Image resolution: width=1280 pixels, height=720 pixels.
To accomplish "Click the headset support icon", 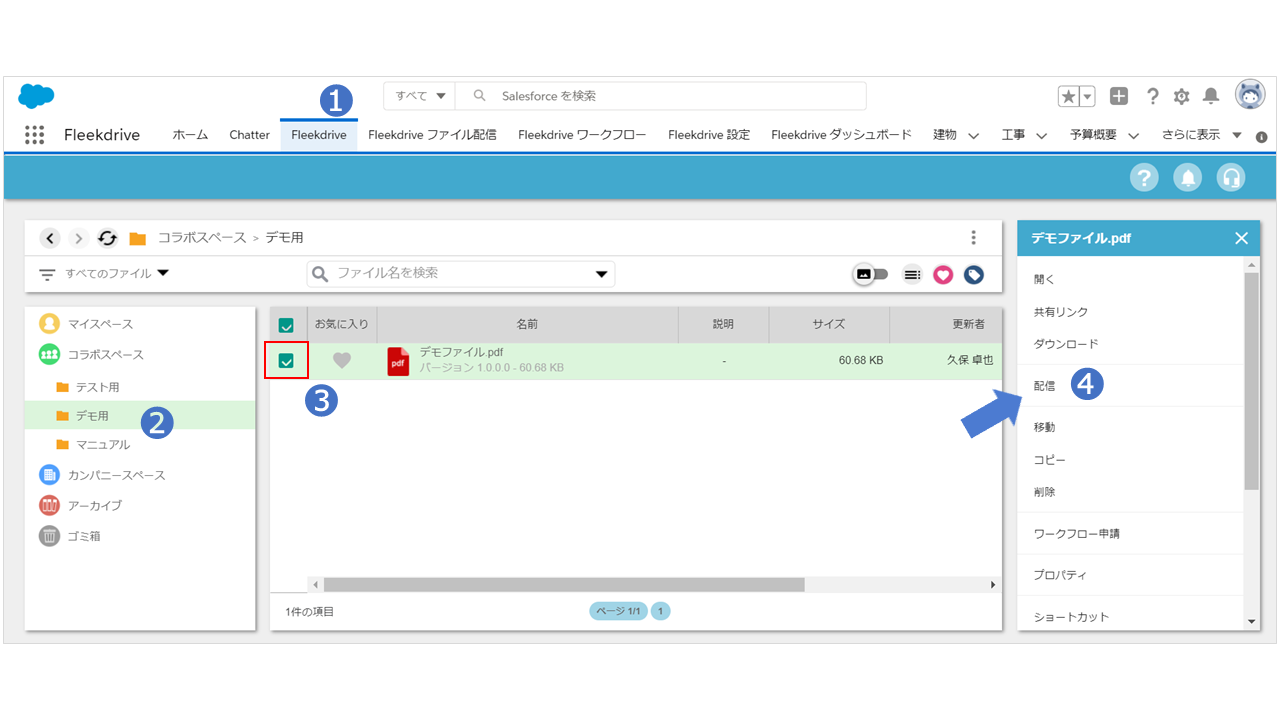I will 1231,177.
